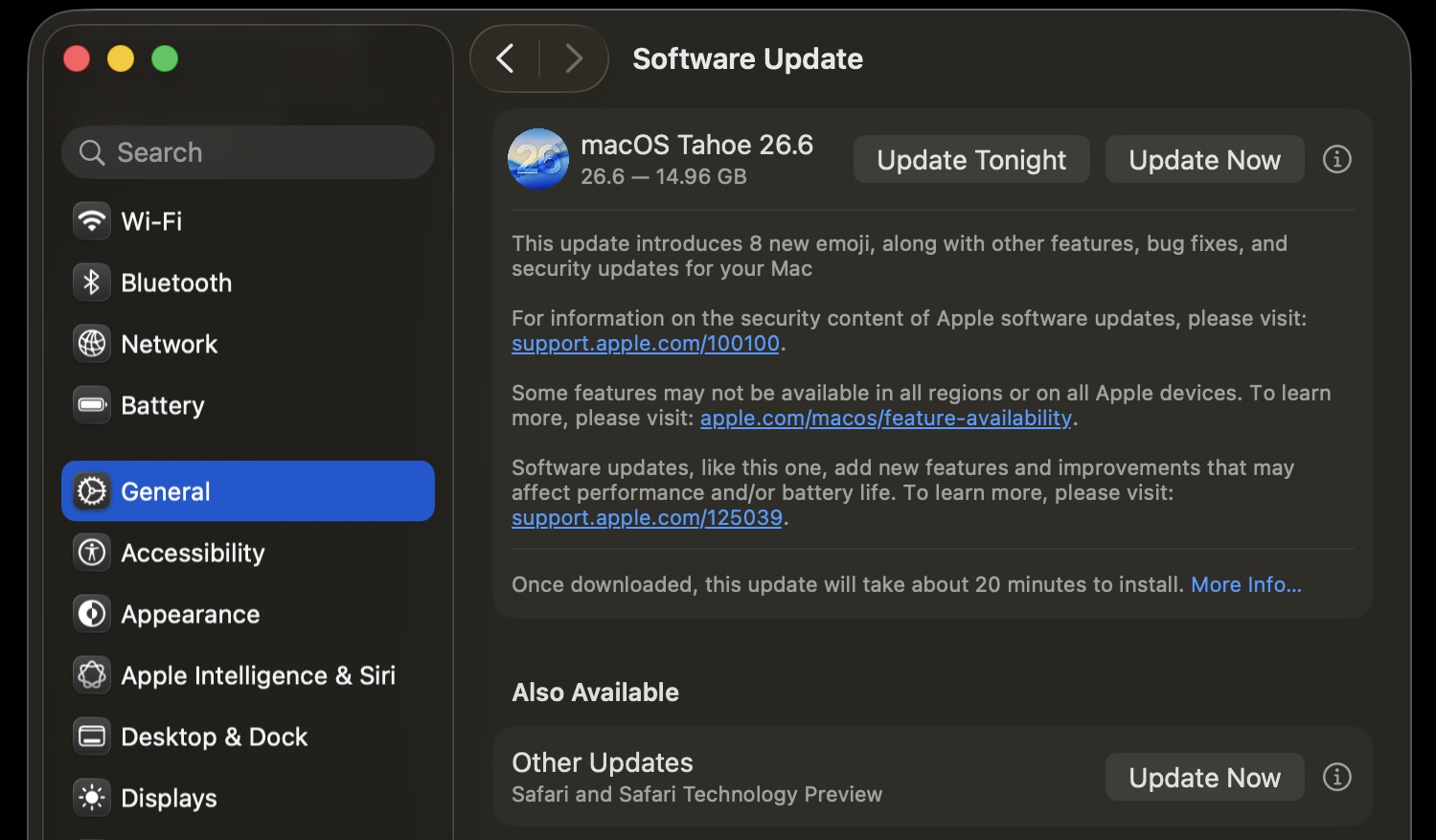
Task: Go forward with the right chevron
Action: click(574, 58)
